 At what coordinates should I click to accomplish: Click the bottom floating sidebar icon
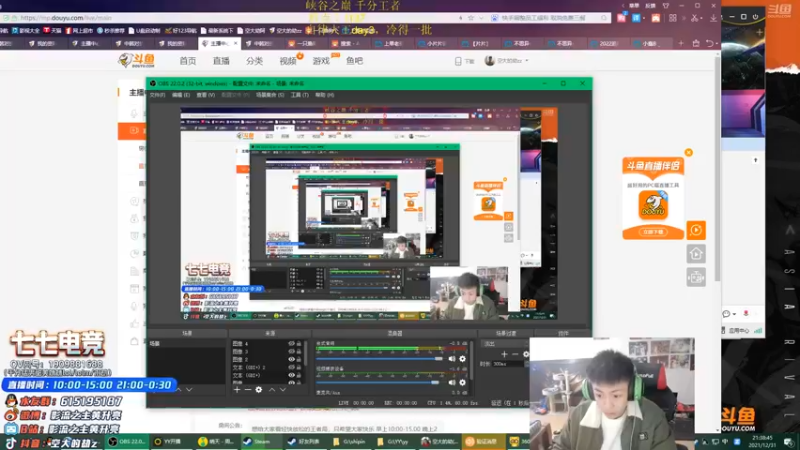pos(696,278)
